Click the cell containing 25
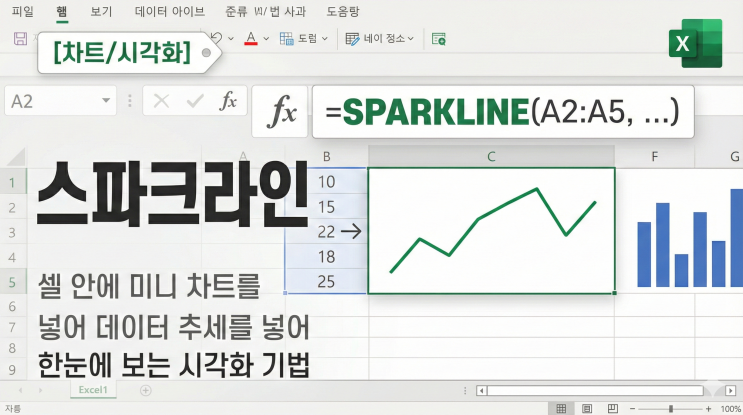 [326, 281]
